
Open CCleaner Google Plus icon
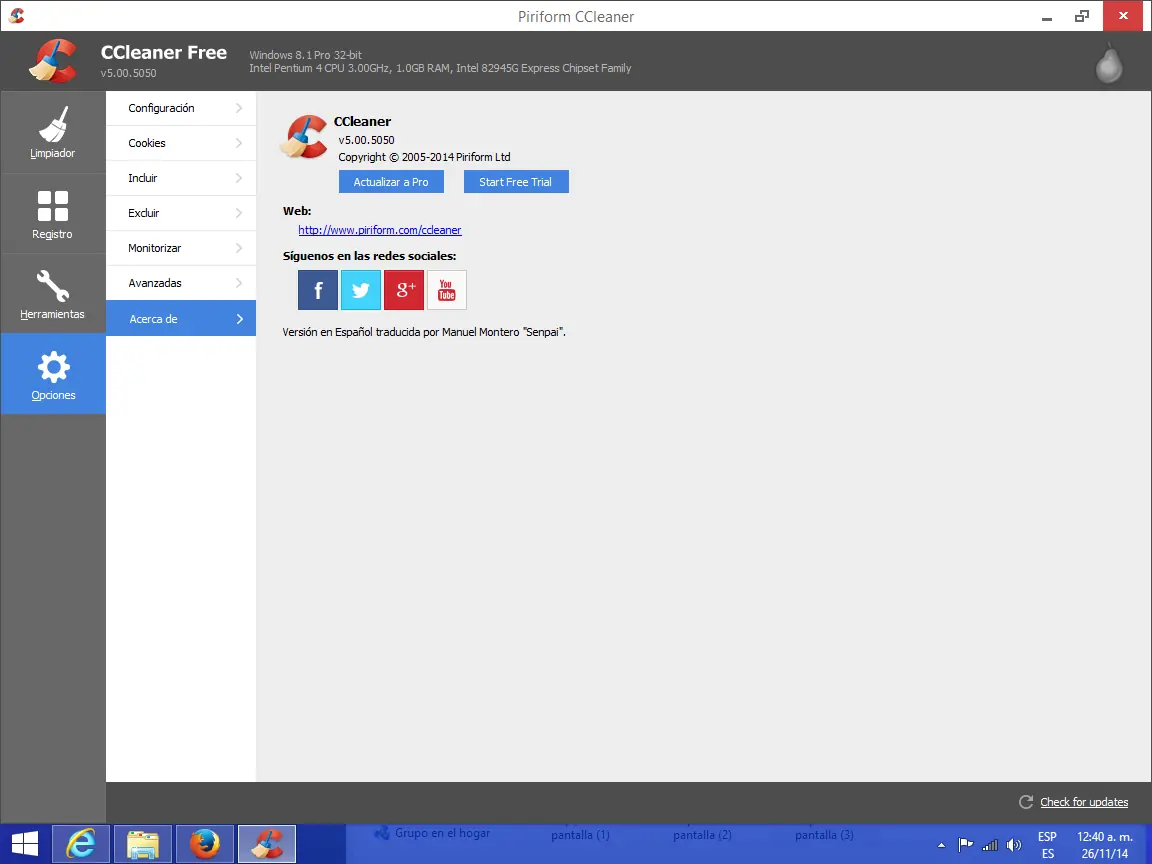403,289
